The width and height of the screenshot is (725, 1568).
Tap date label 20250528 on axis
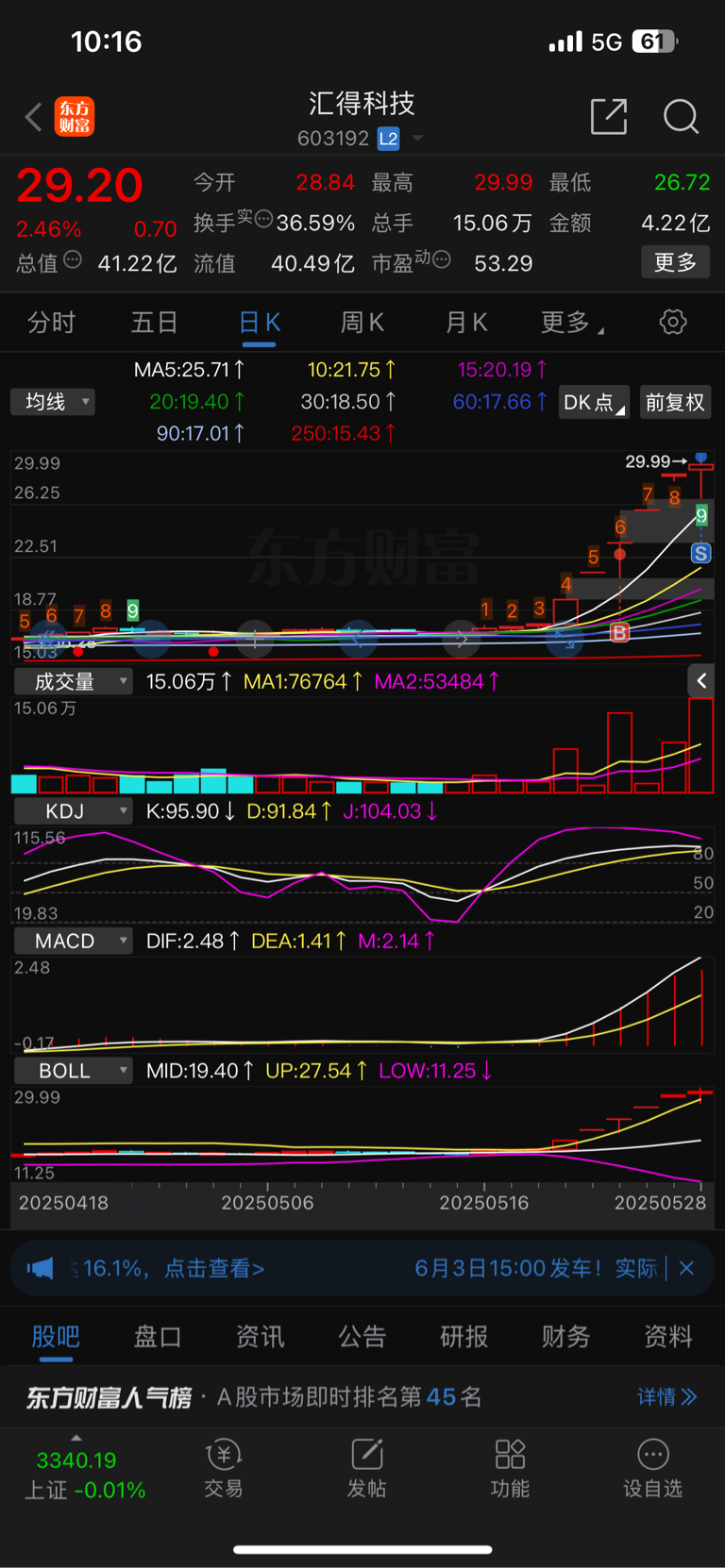click(660, 1203)
